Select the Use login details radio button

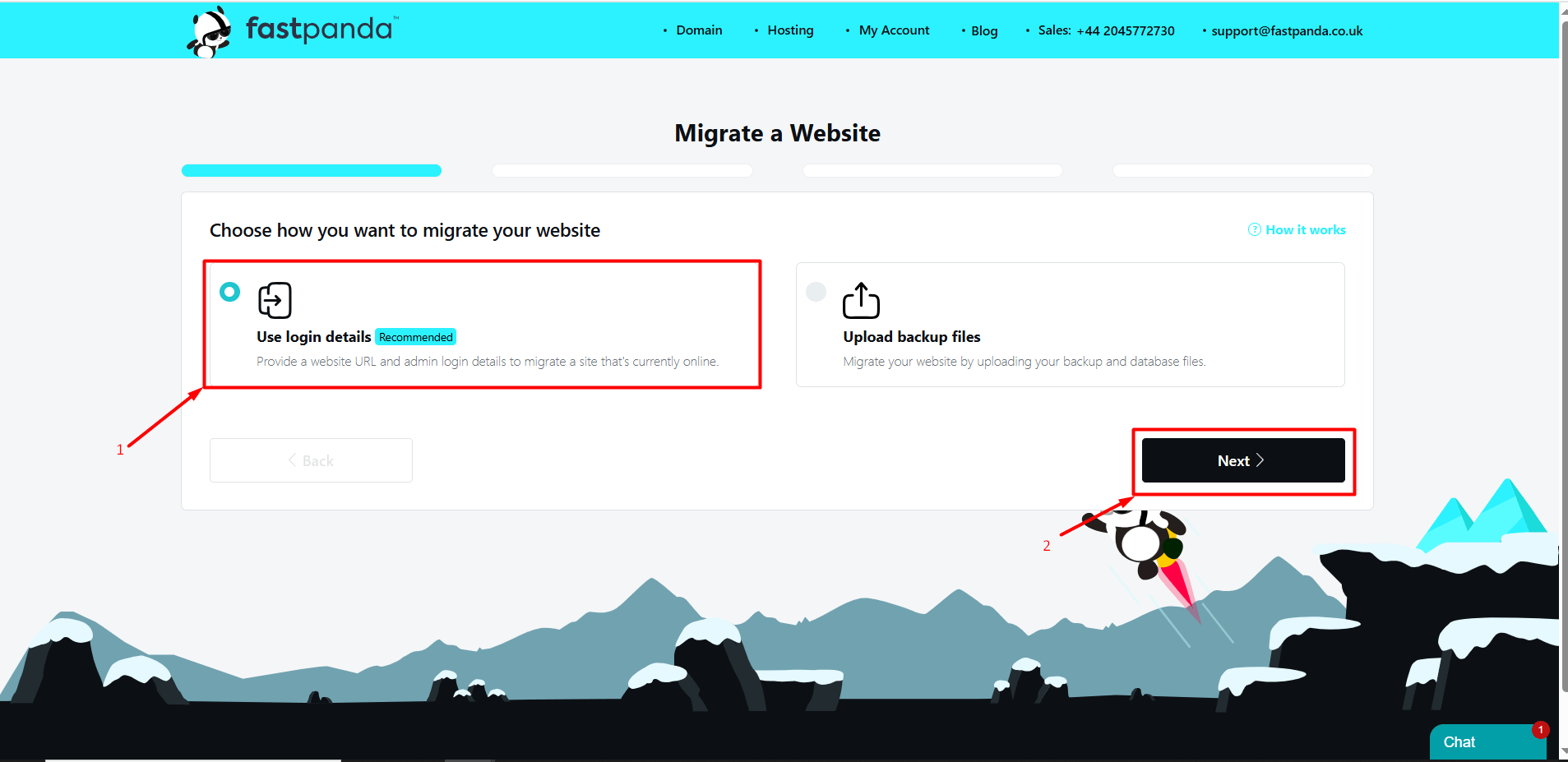tap(230, 292)
